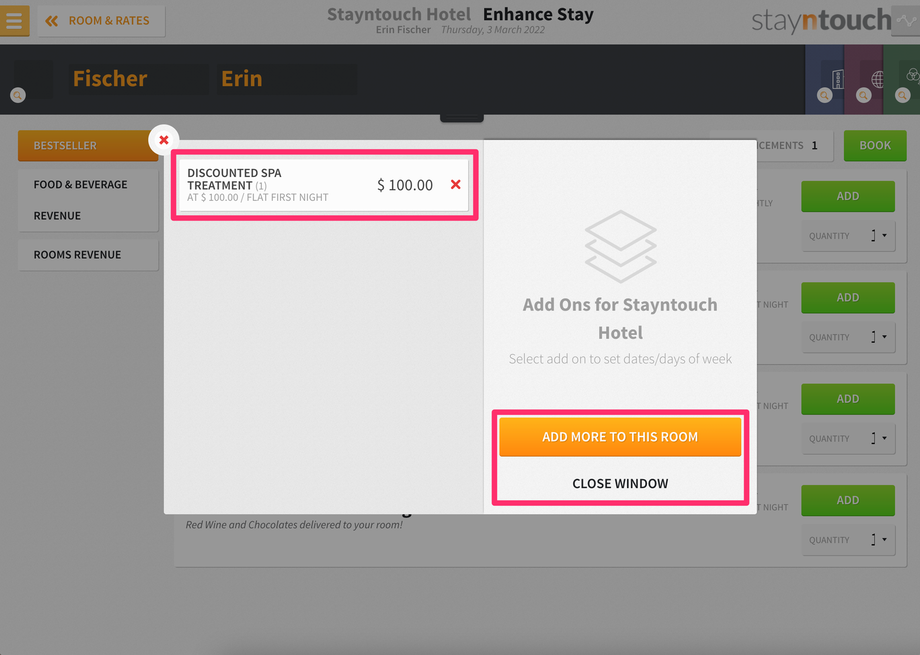Expand the guest card drawer handle
The image size is (920, 655).
(462, 118)
